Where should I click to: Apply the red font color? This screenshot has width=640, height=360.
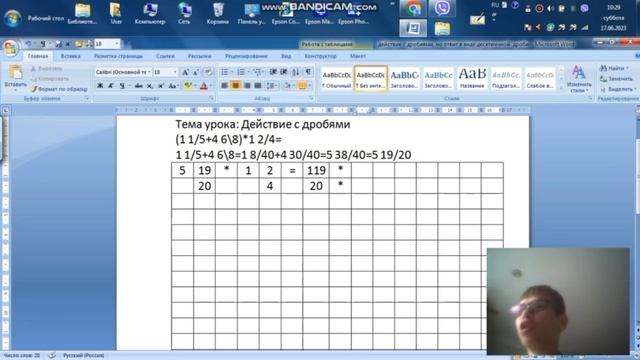(204, 86)
